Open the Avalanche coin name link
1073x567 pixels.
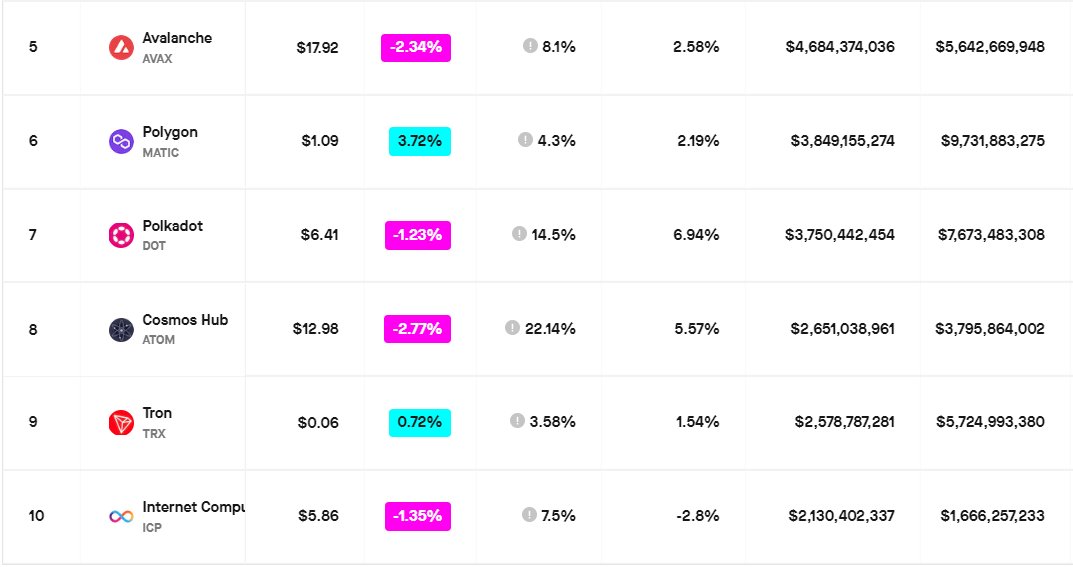[177, 38]
